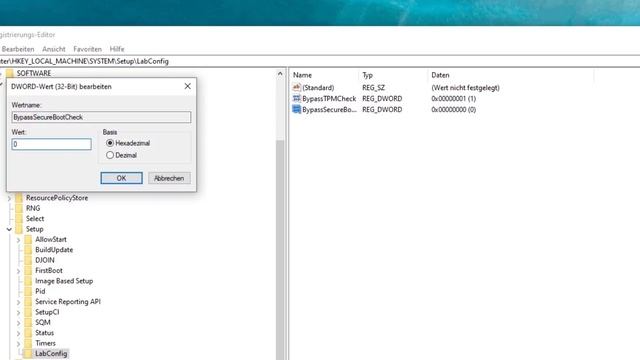Select the Hexadezimal base option
The height and width of the screenshot is (360, 640).
click(x=110, y=143)
